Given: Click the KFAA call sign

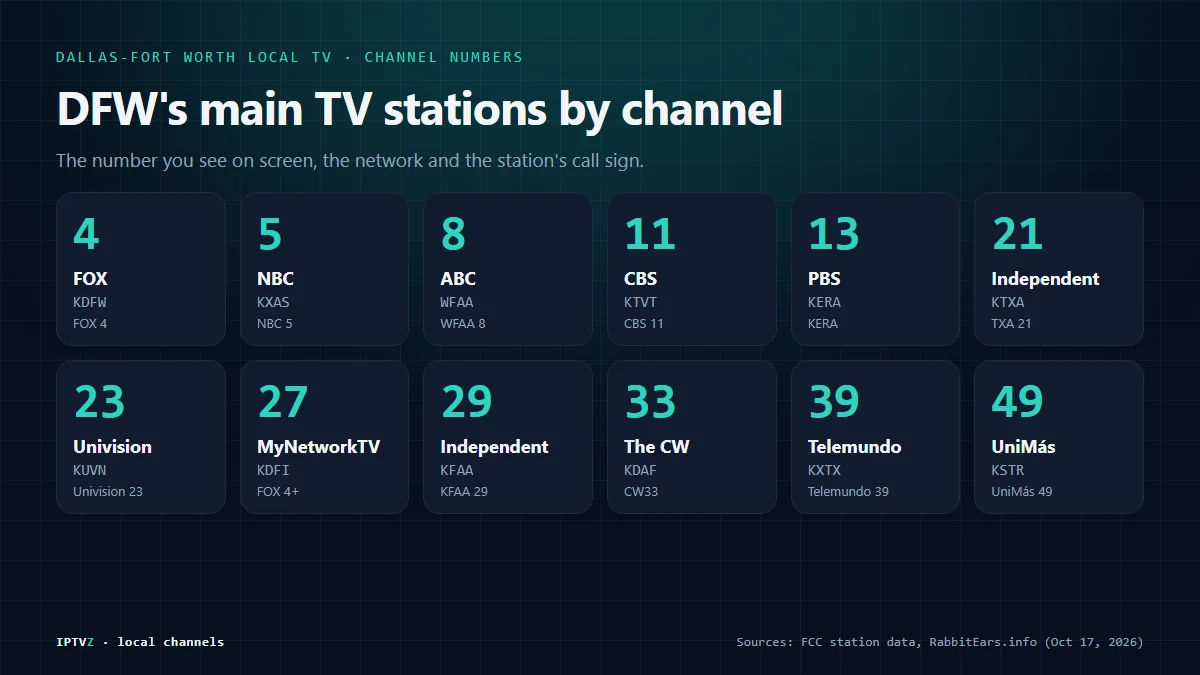Looking at the screenshot, I should pyautogui.click(x=457, y=470).
